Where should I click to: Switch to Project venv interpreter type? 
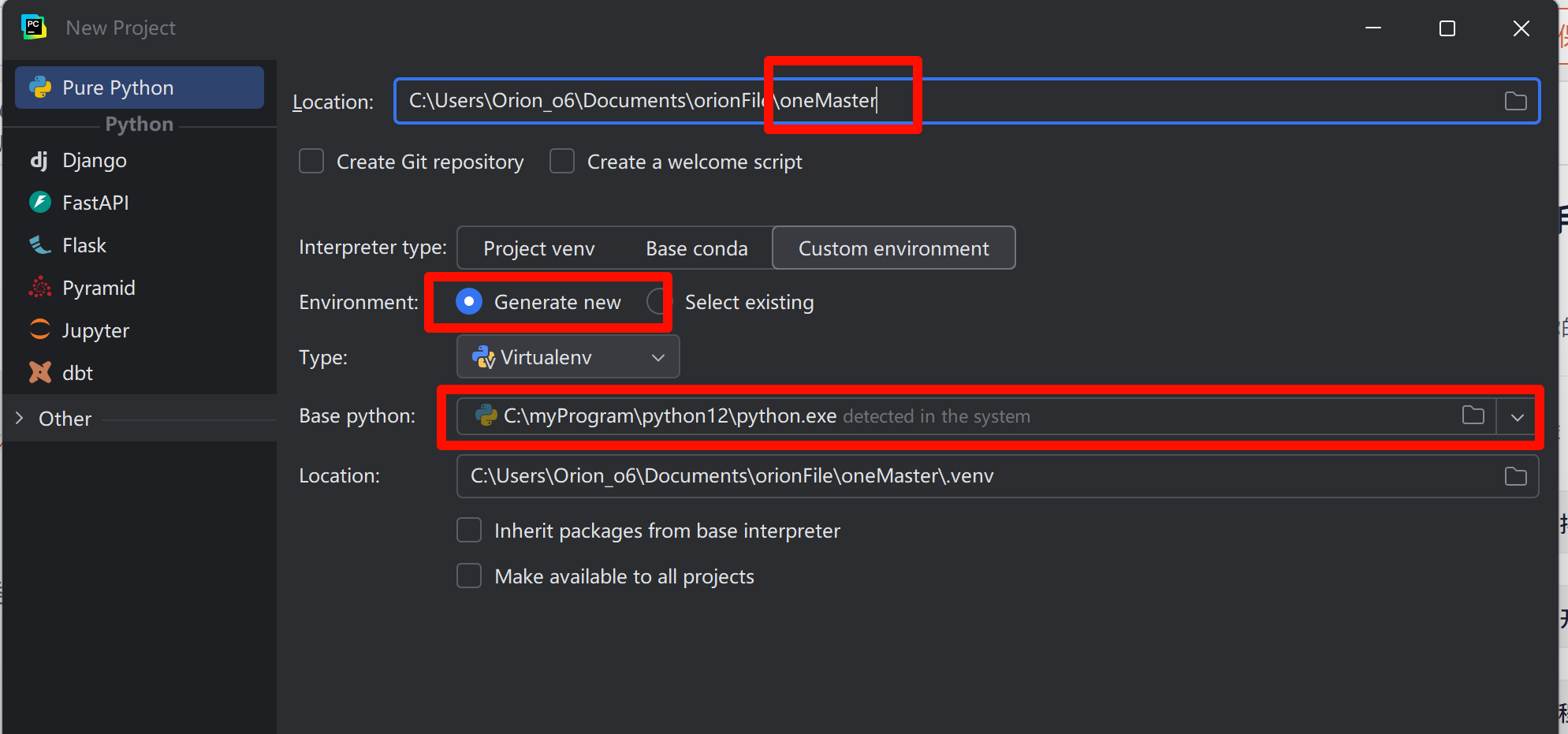(x=539, y=248)
